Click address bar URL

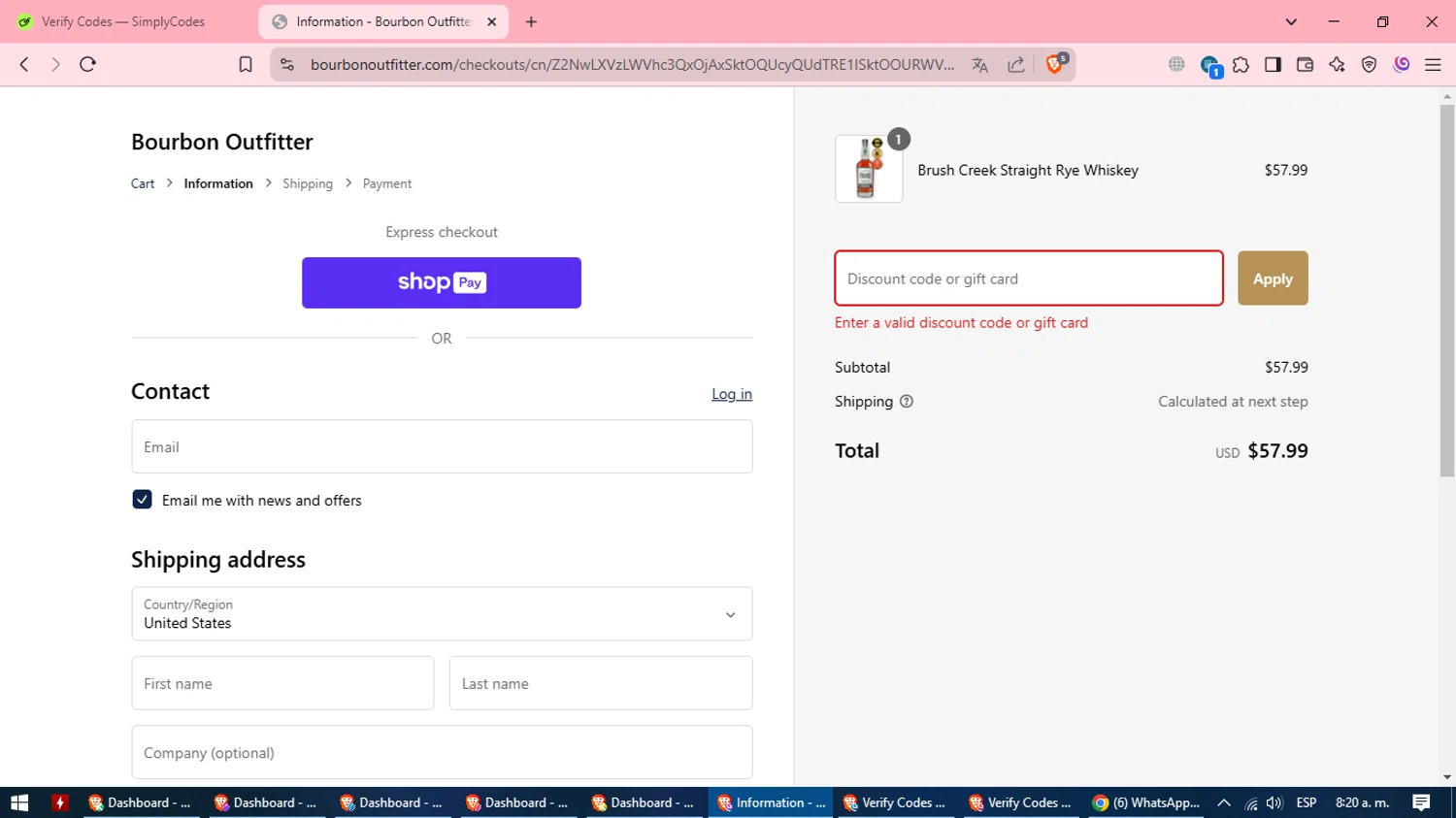(632, 64)
